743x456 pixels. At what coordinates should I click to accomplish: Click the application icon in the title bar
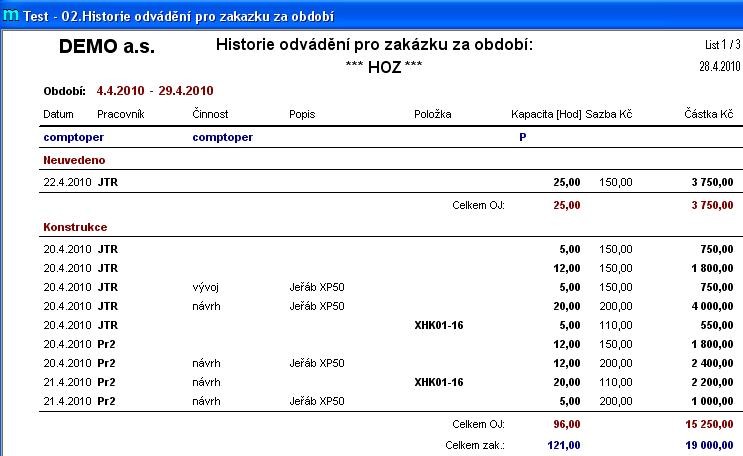click(11, 15)
